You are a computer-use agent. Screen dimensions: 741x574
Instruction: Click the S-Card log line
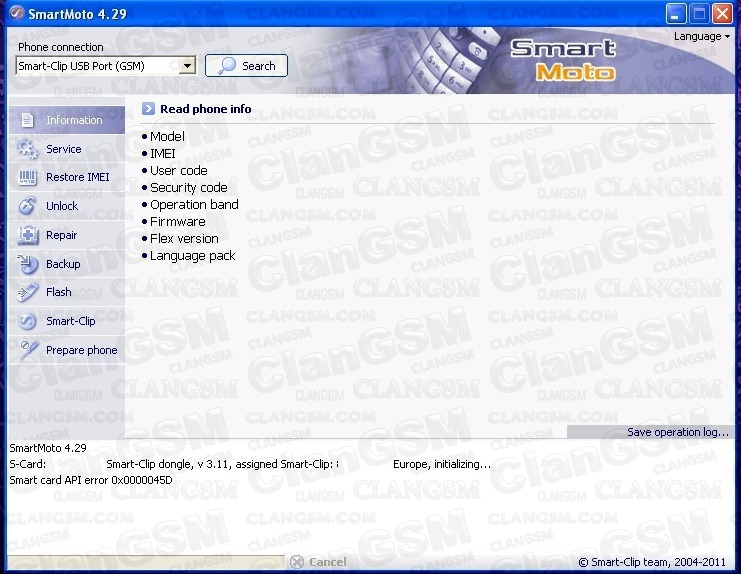[x=250, y=464]
